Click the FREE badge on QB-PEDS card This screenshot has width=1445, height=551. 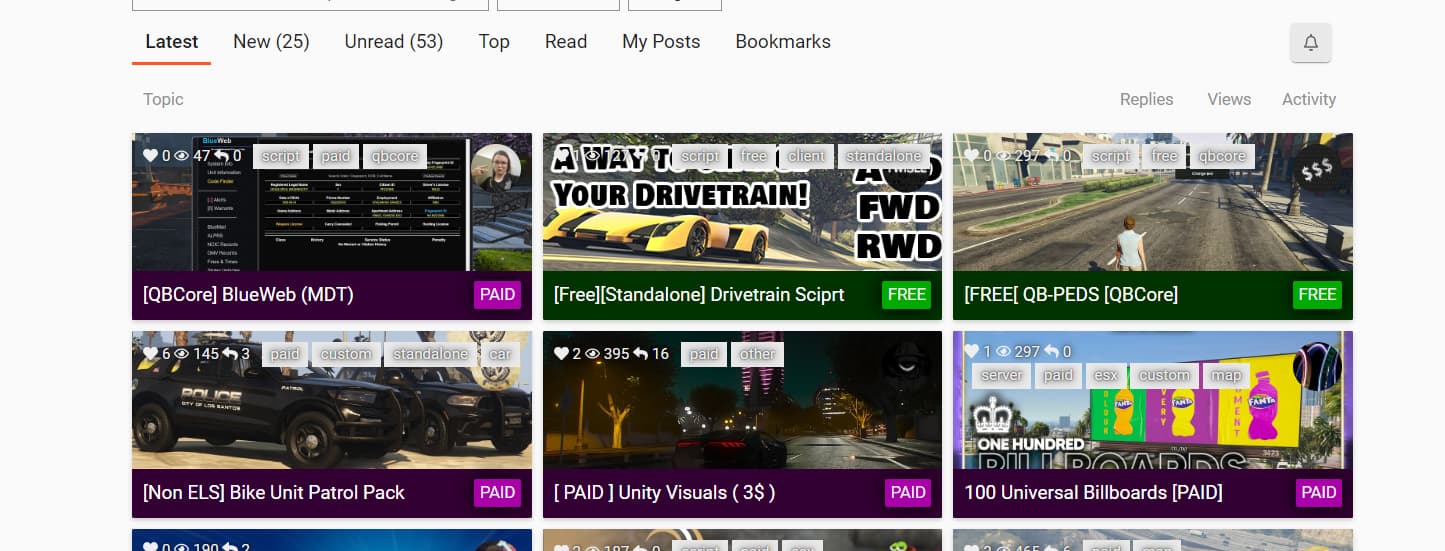pyautogui.click(x=1317, y=295)
